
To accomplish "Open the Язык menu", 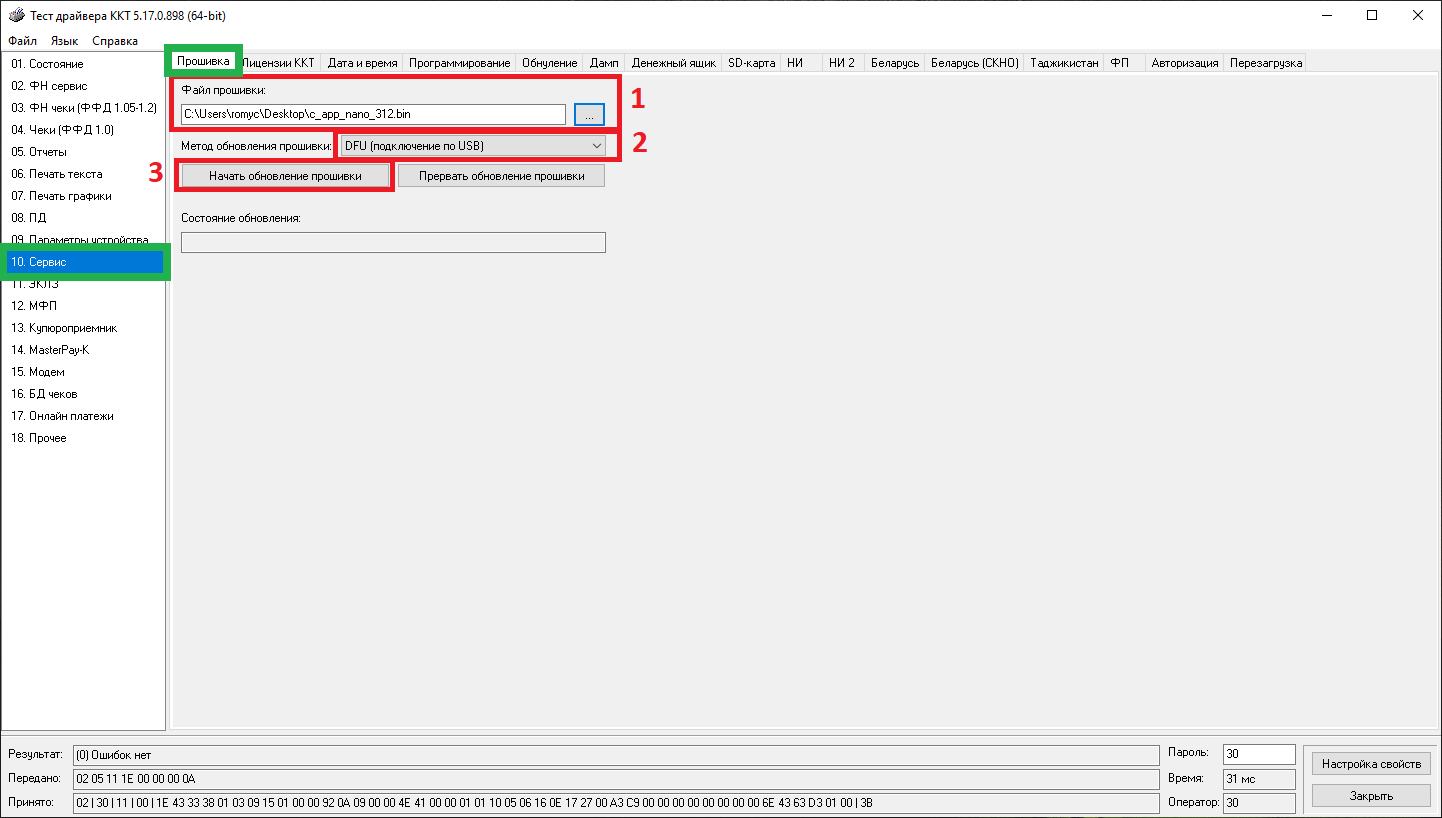I will (x=64, y=41).
